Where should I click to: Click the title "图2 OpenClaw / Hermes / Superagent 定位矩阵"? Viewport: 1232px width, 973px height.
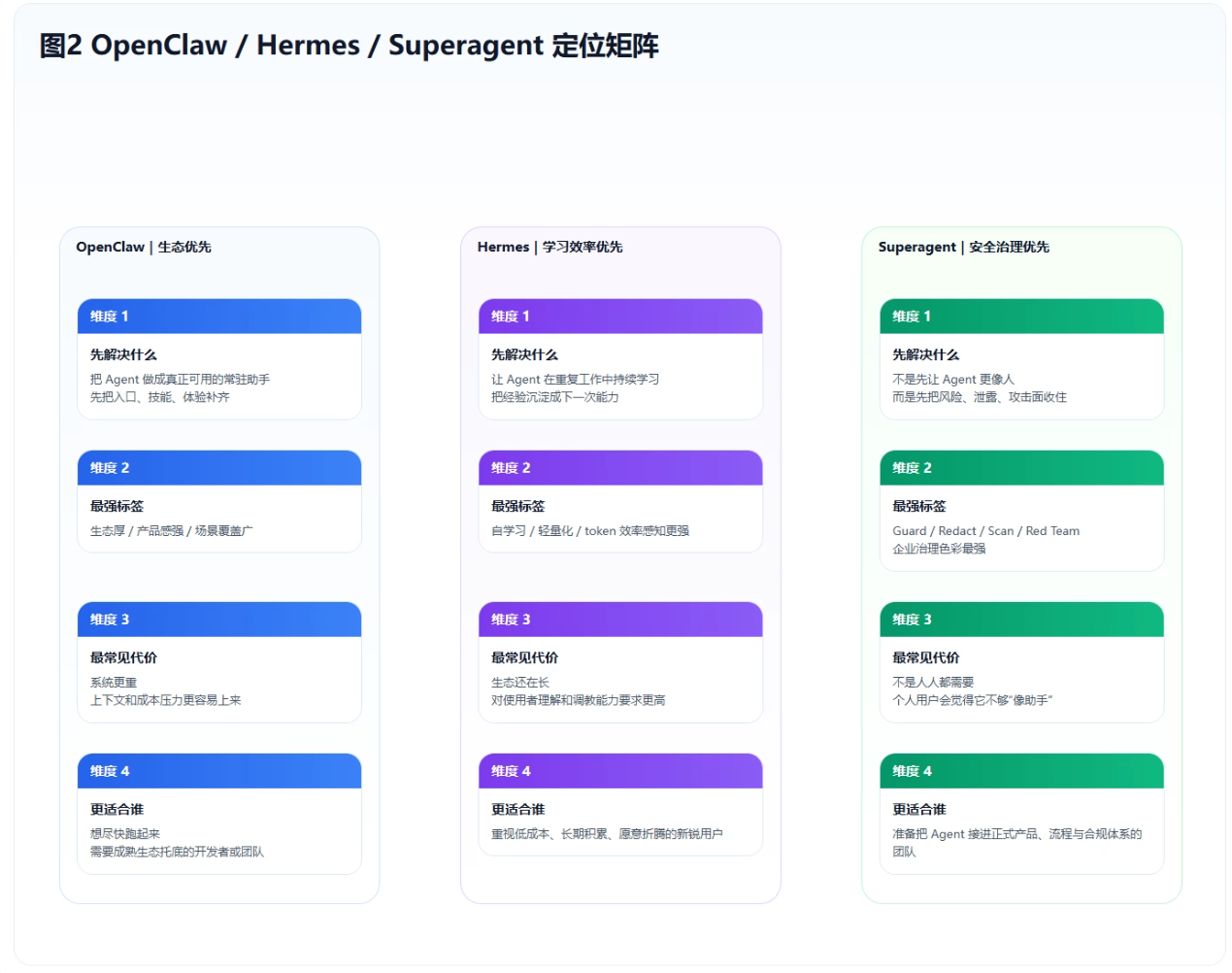(x=349, y=46)
